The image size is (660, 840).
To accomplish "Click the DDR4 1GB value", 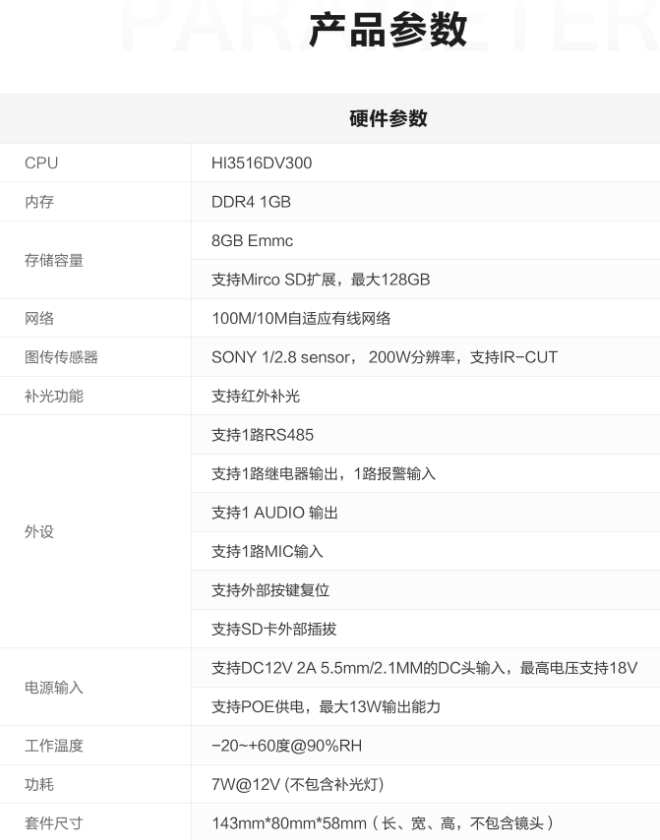I will [x=251, y=202].
